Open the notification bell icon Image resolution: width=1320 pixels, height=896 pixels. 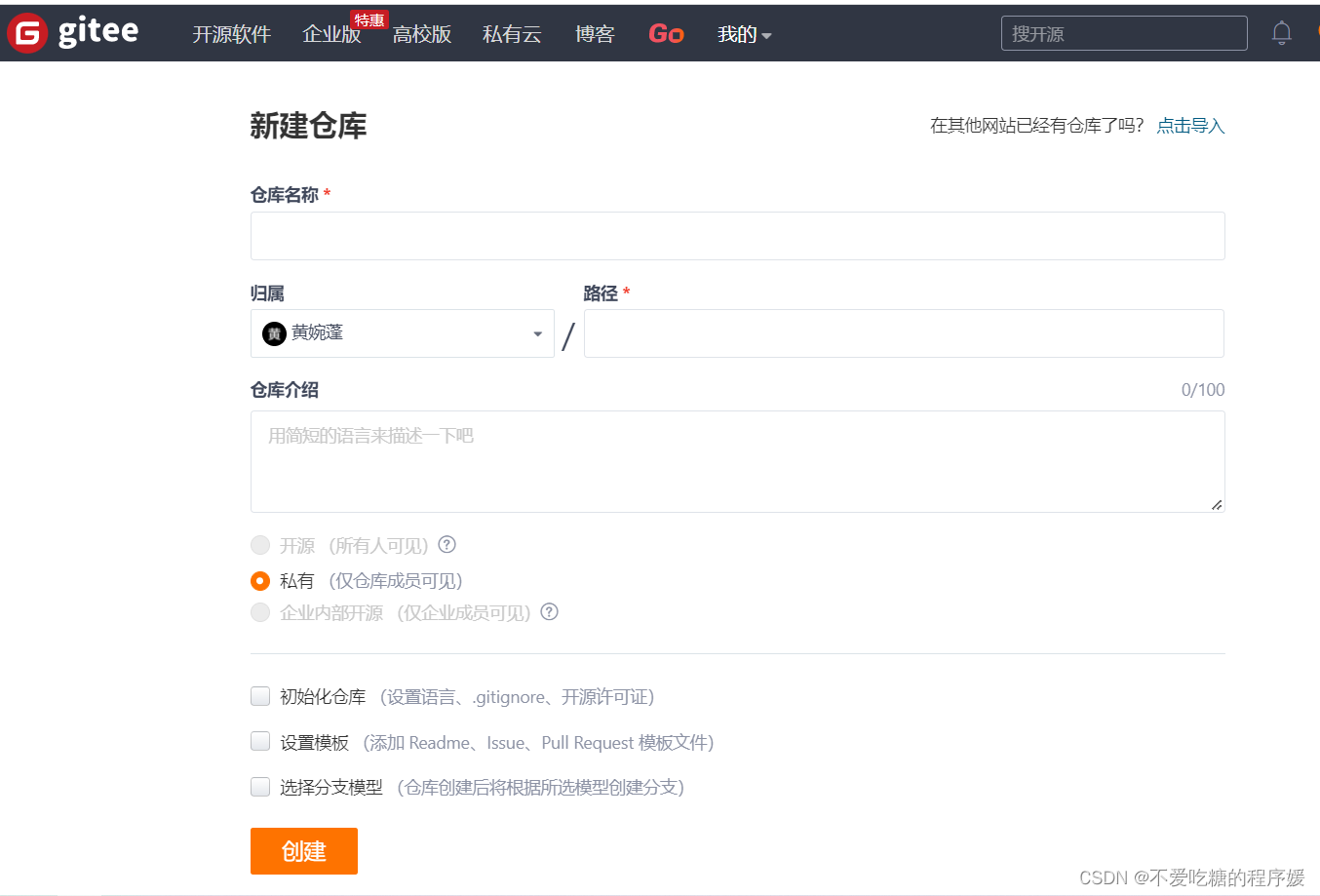[1281, 33]
